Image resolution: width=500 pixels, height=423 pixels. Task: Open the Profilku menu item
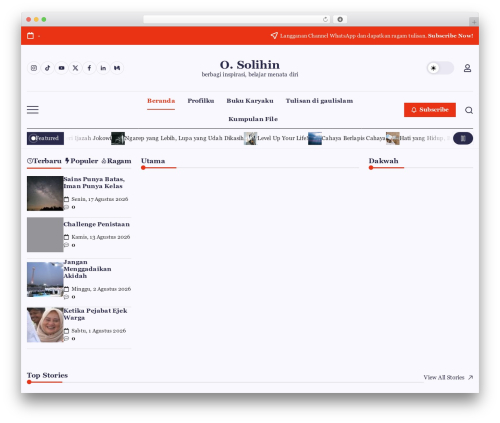click(201, 101)
